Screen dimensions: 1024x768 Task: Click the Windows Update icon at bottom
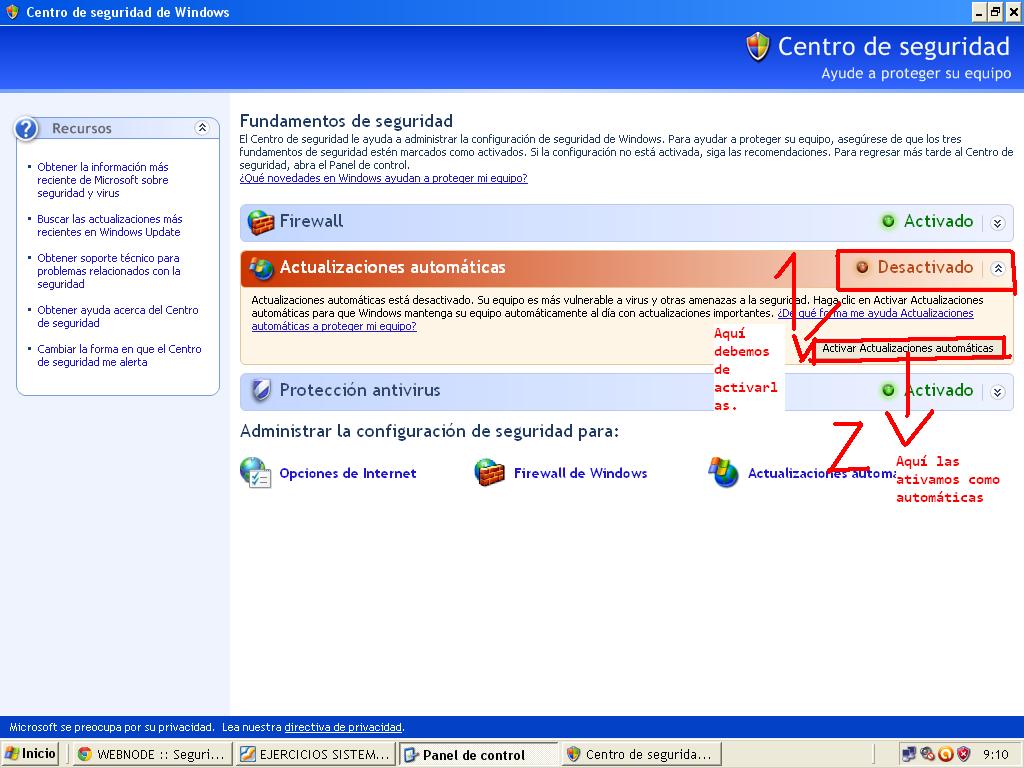click(723, 473)
